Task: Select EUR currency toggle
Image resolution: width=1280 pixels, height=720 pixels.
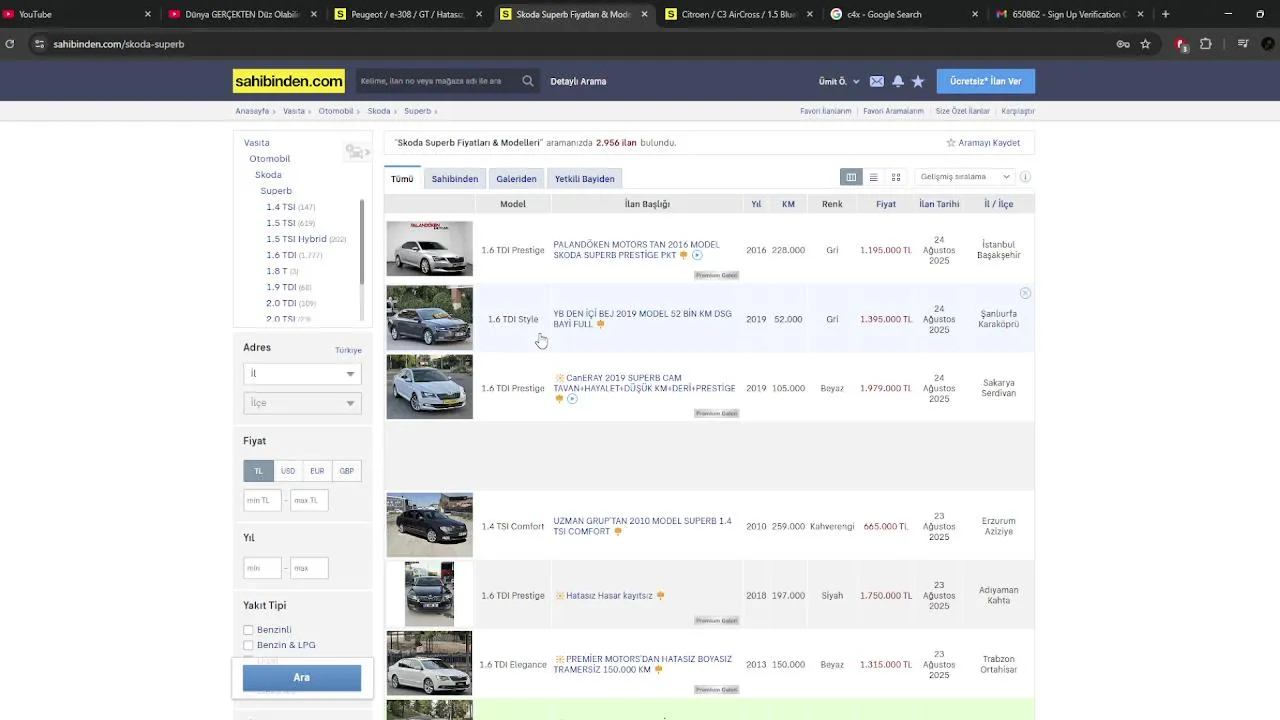Action: (317, 471)
